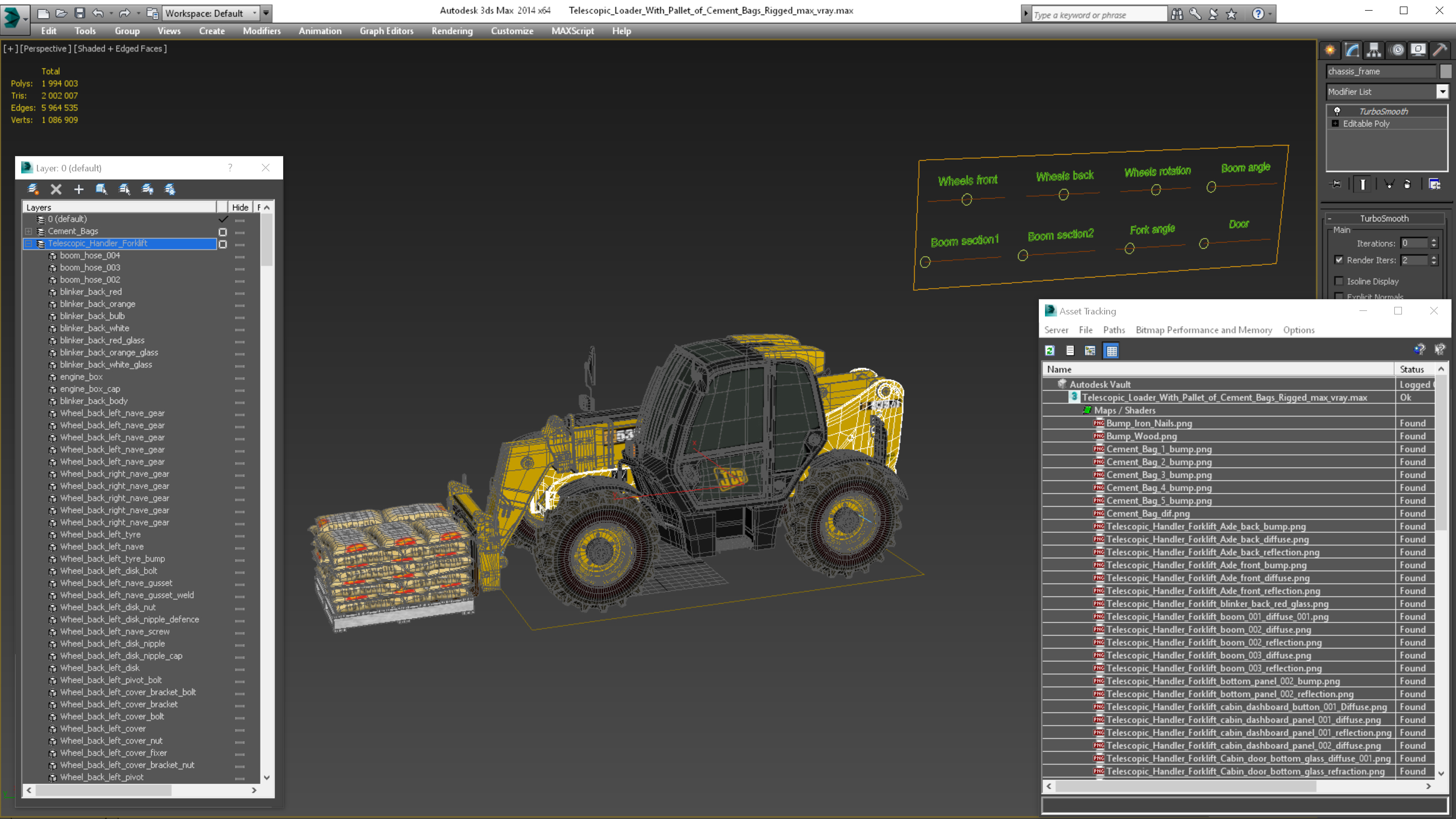Click Remove Modifier trash icon
The image size is (1456, 819).
click(1407, 184)
